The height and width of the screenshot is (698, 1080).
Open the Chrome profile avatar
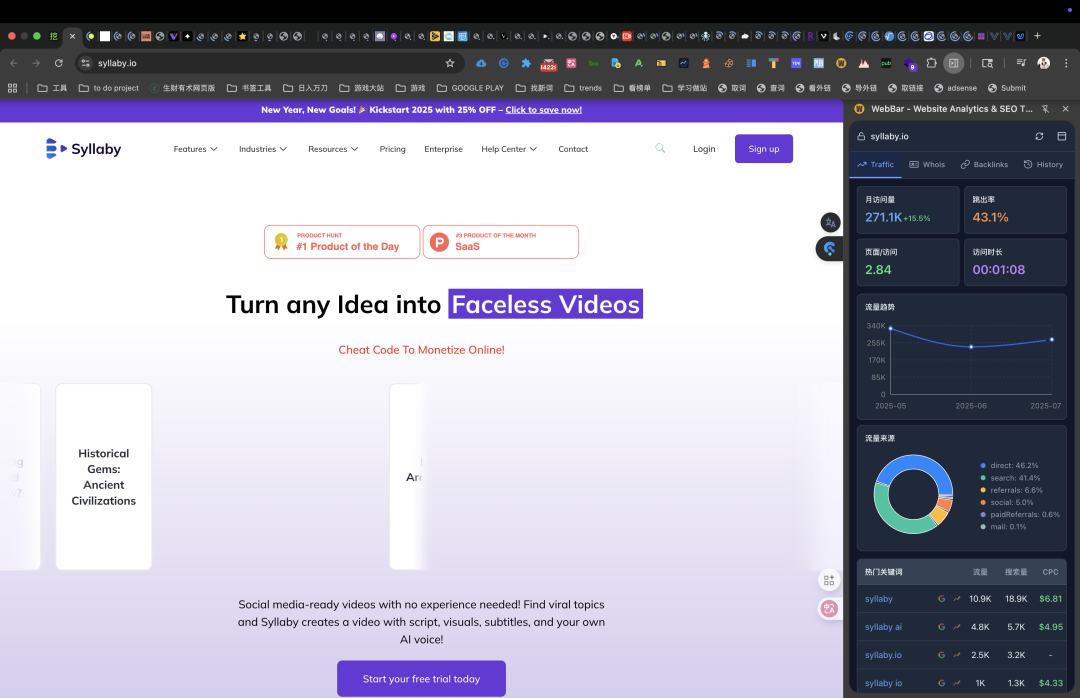pos(1043,63)
